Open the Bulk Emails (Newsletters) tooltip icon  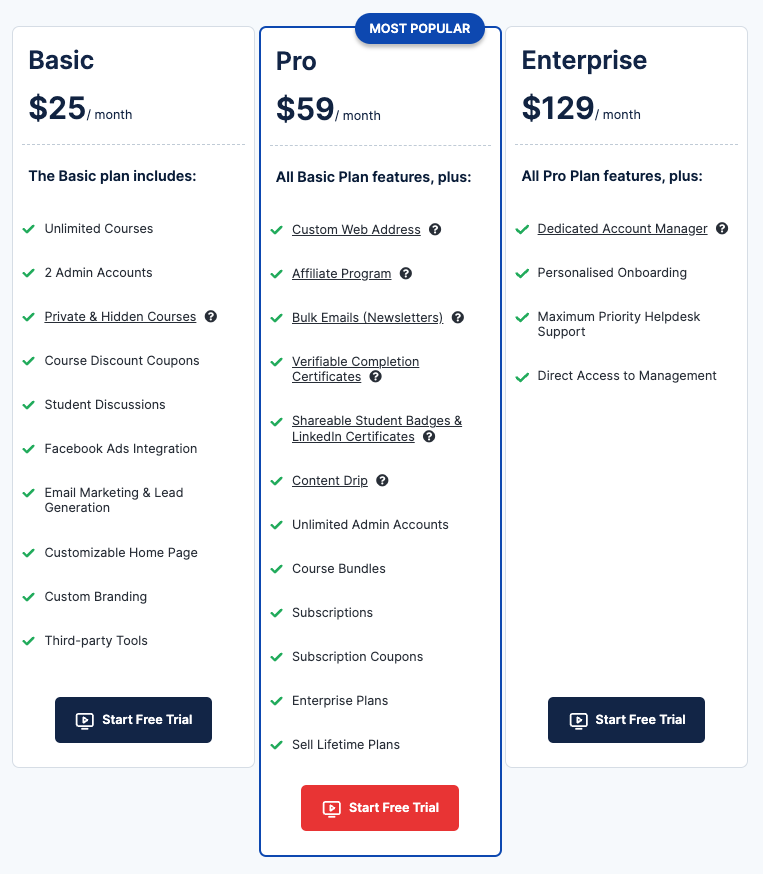[457, 317]
